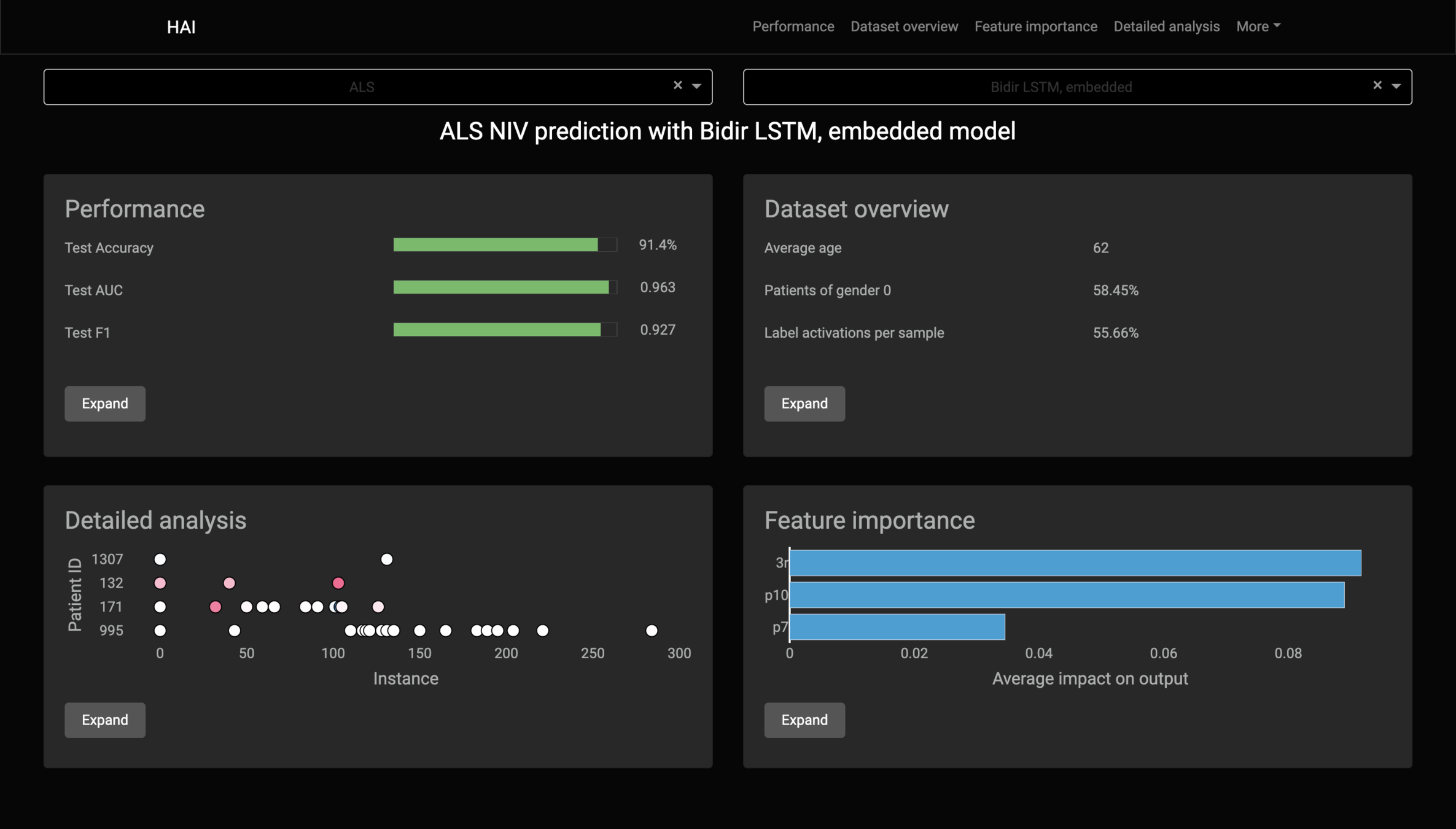
Task: Expand the Detailed analysis card
Action: [105, 720]
